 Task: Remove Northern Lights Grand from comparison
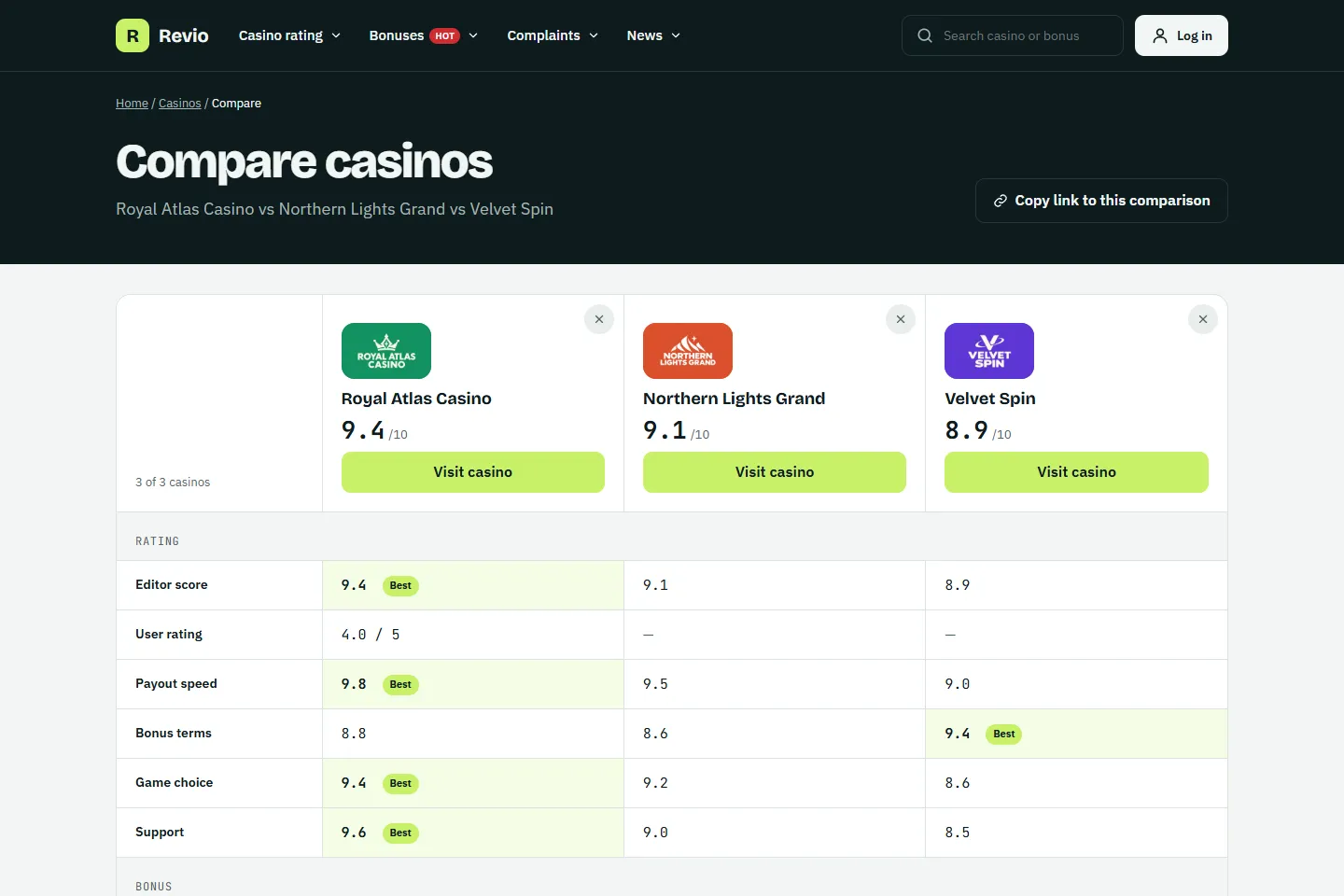901,319
